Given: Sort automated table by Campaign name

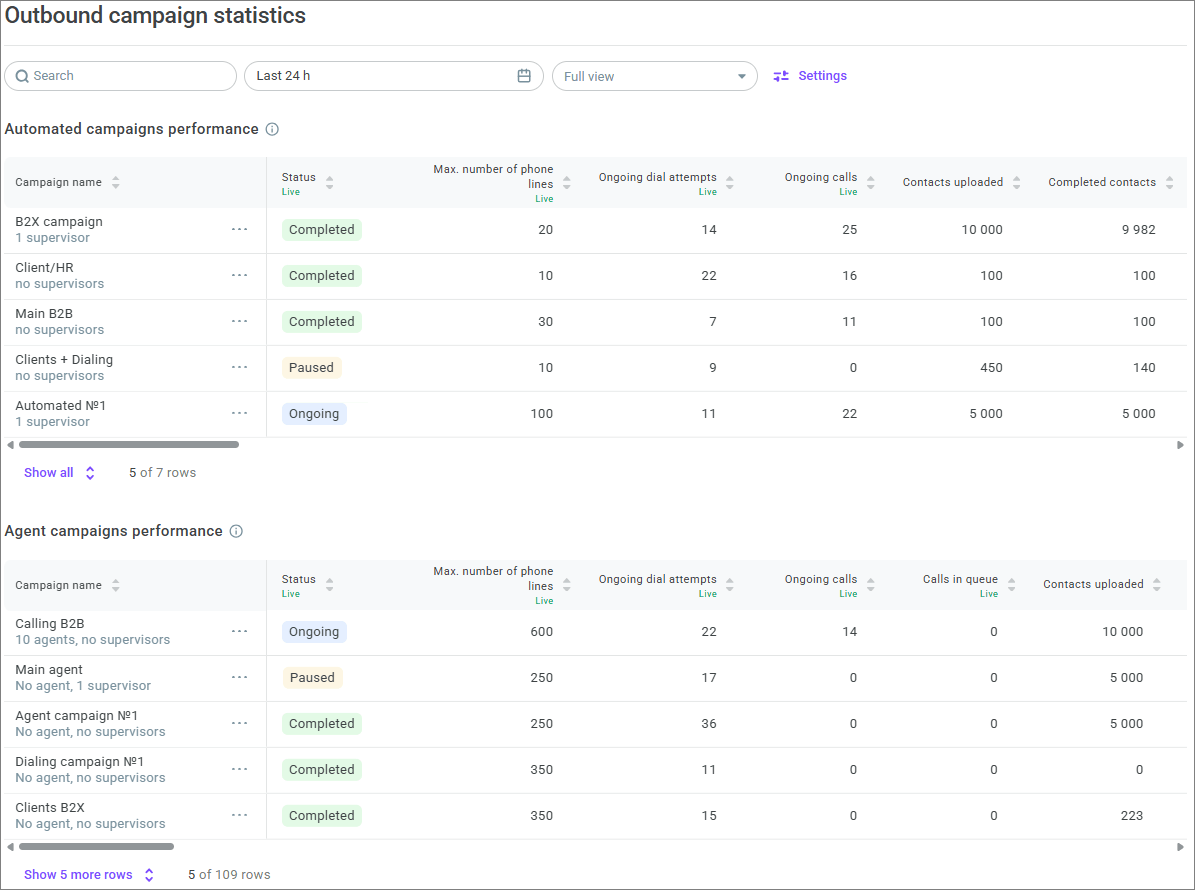Looking at the screenshot, I should (x=116, y=182).
